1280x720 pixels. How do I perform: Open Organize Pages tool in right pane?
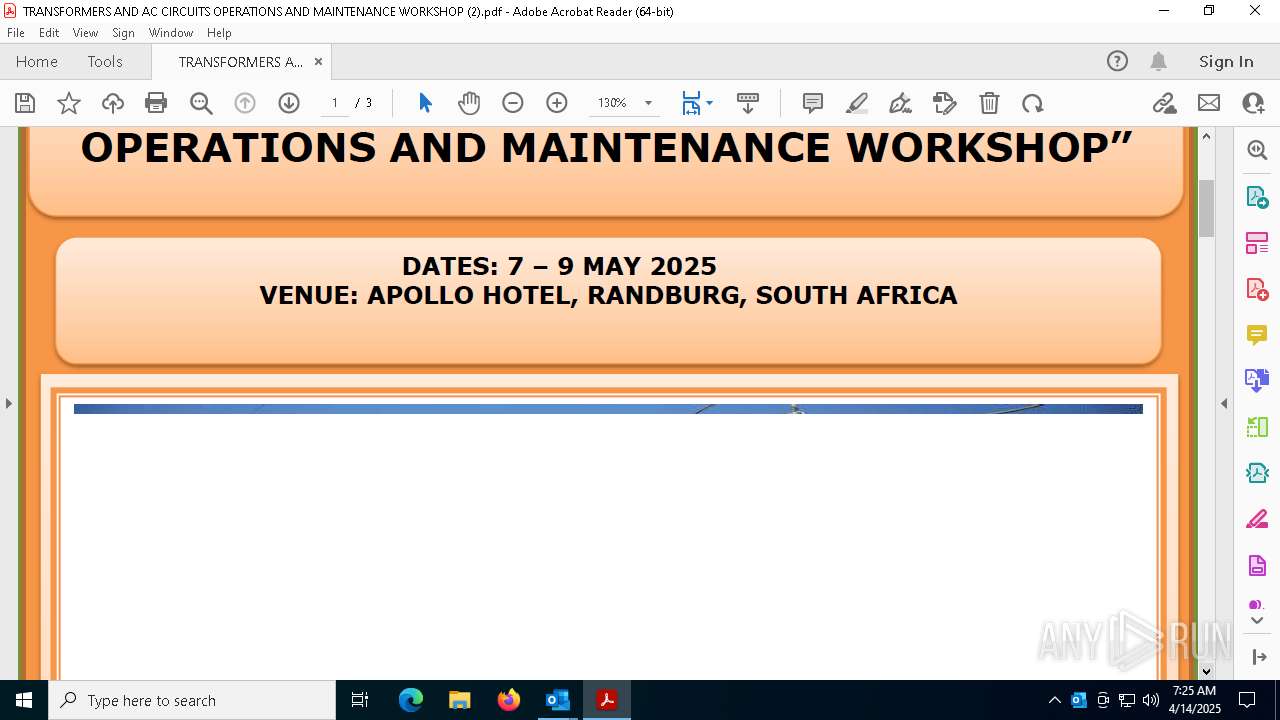(x=1257, y=243)
